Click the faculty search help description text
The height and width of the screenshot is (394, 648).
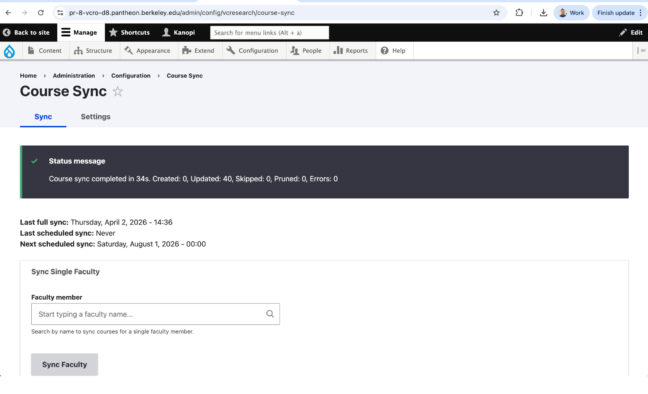tap(112, 332)
